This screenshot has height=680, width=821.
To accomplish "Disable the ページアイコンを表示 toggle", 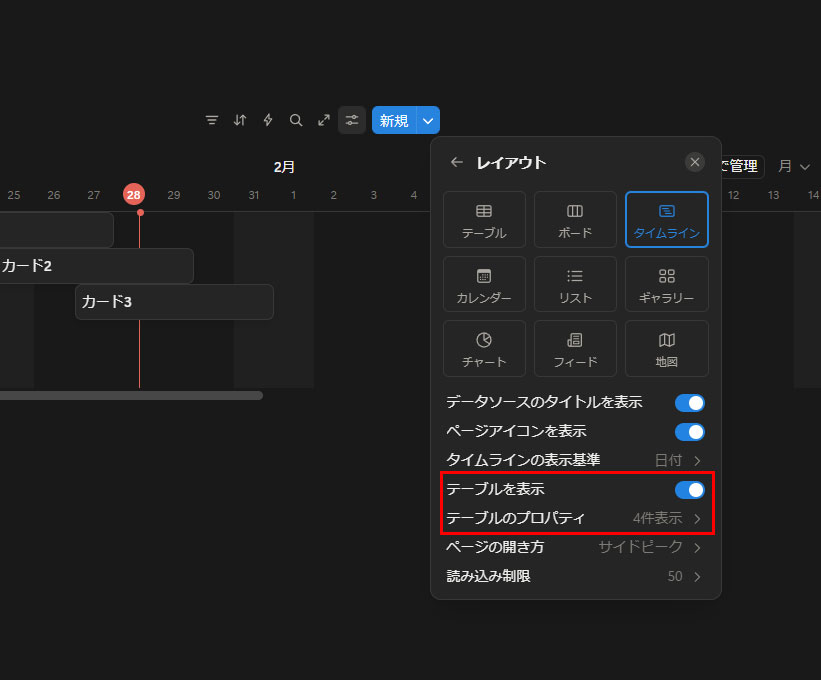I will pos(689,432).
